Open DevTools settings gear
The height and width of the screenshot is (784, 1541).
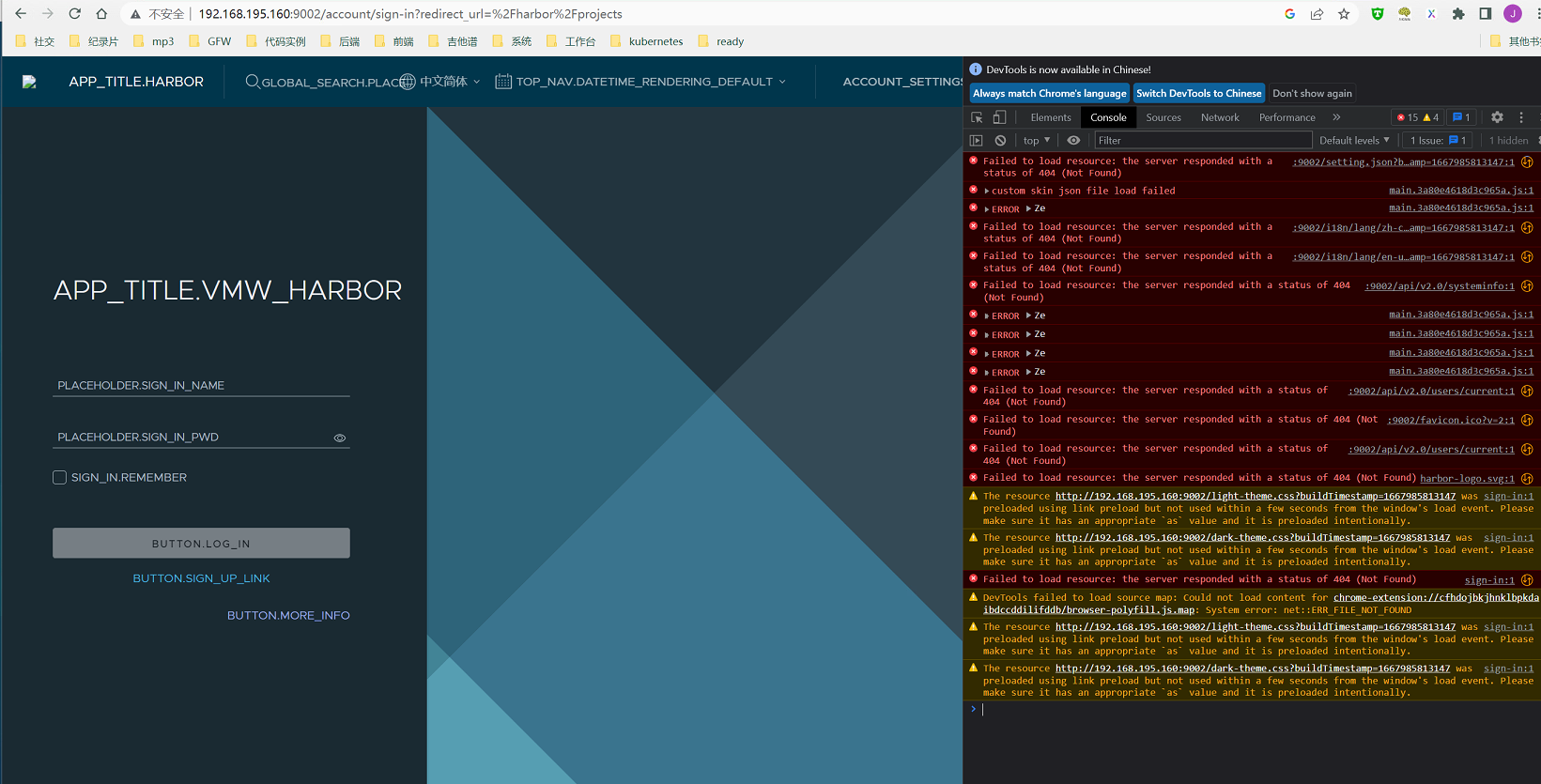[x=1497, y=117]
